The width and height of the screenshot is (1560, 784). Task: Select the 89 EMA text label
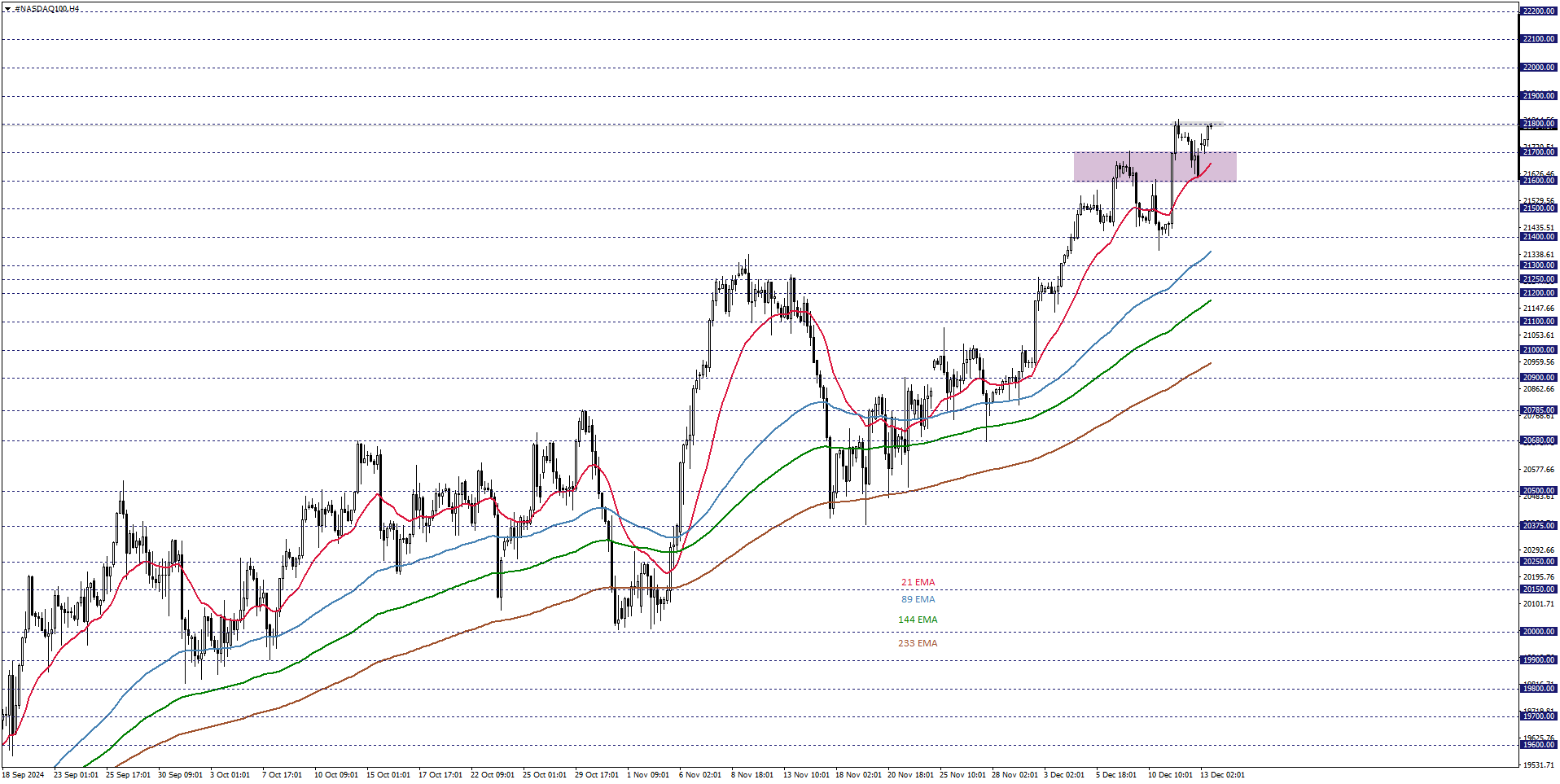coord(918,599)
